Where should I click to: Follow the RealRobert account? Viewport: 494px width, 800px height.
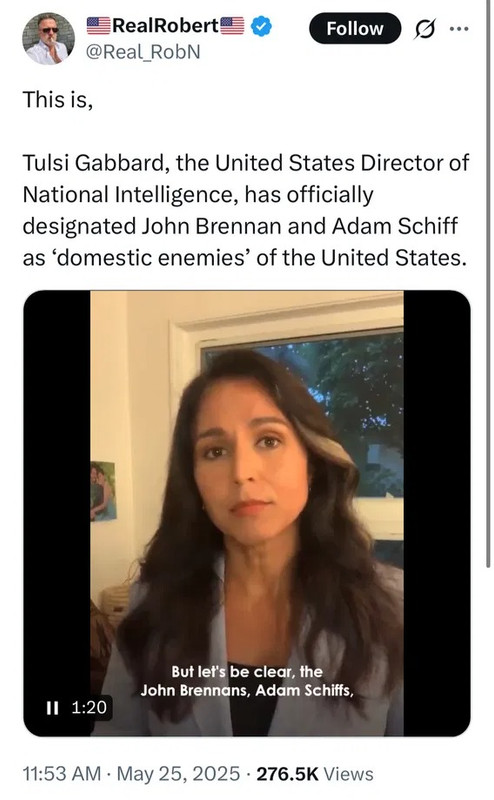pos(355,29)
